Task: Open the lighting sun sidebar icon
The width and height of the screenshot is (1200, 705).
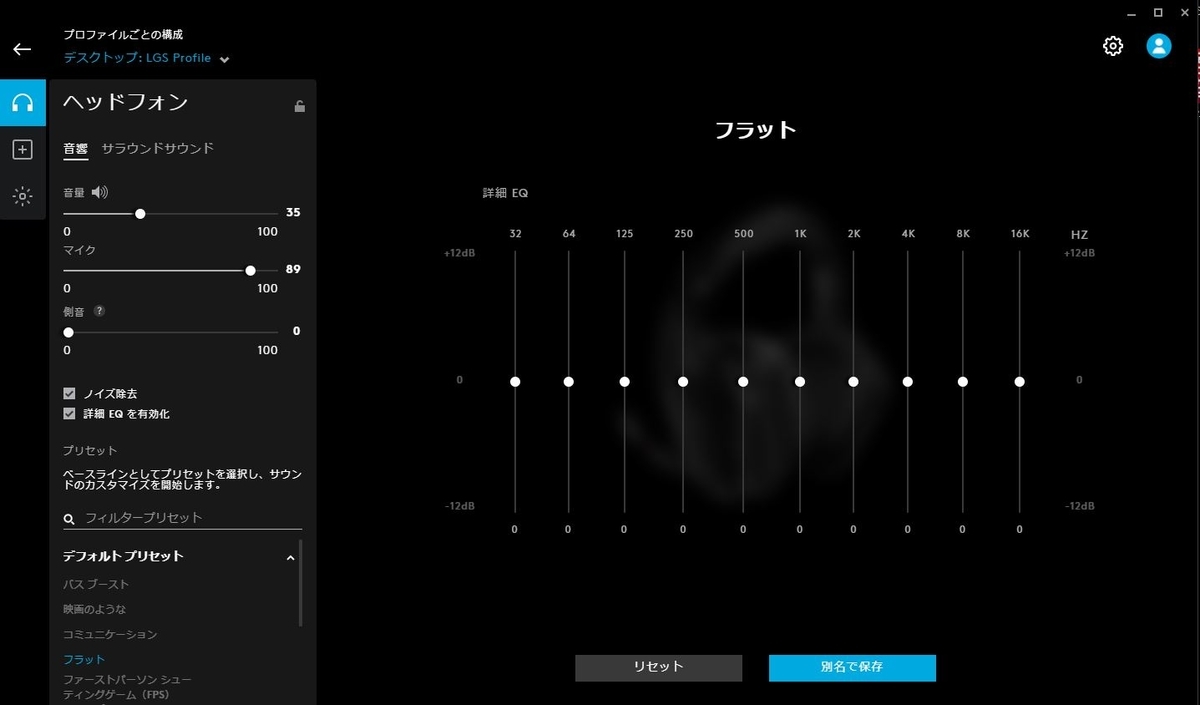Action: (x=23, y=196)
